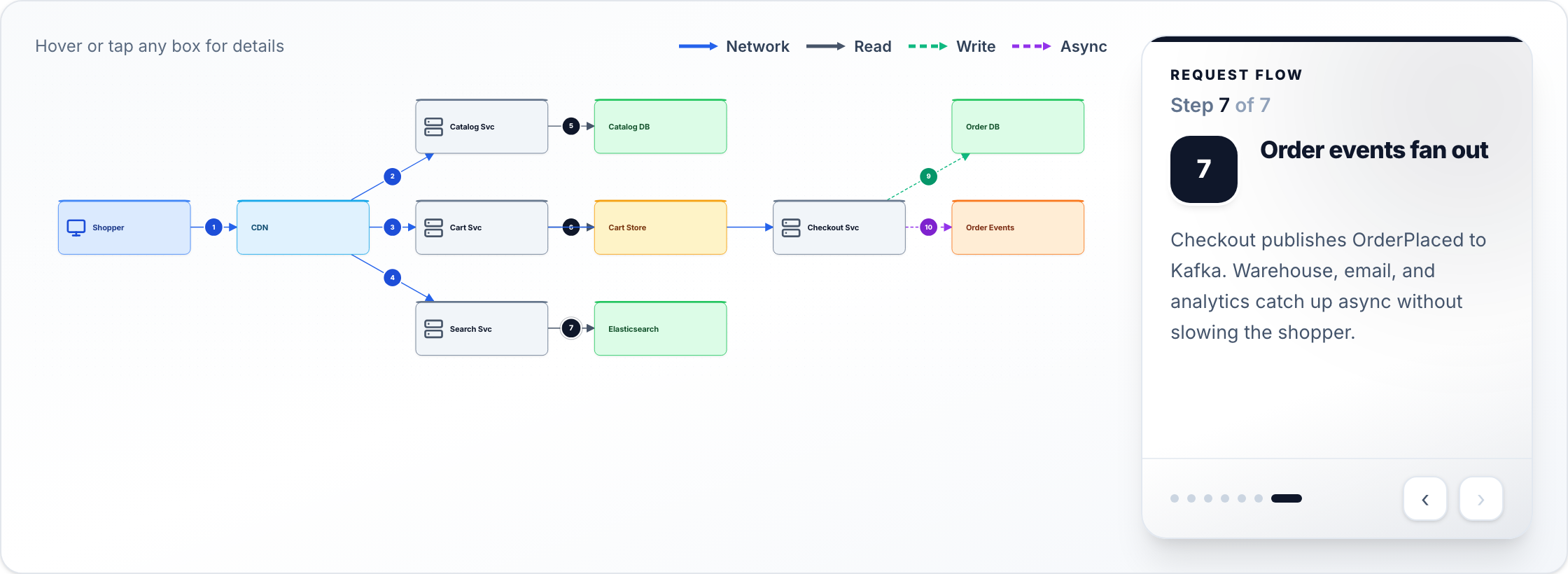Image resolution: width=1568 pixels, height=574 pixels.
Task: Click the 'Order events fan out' heading
Action: (1374, 150)
